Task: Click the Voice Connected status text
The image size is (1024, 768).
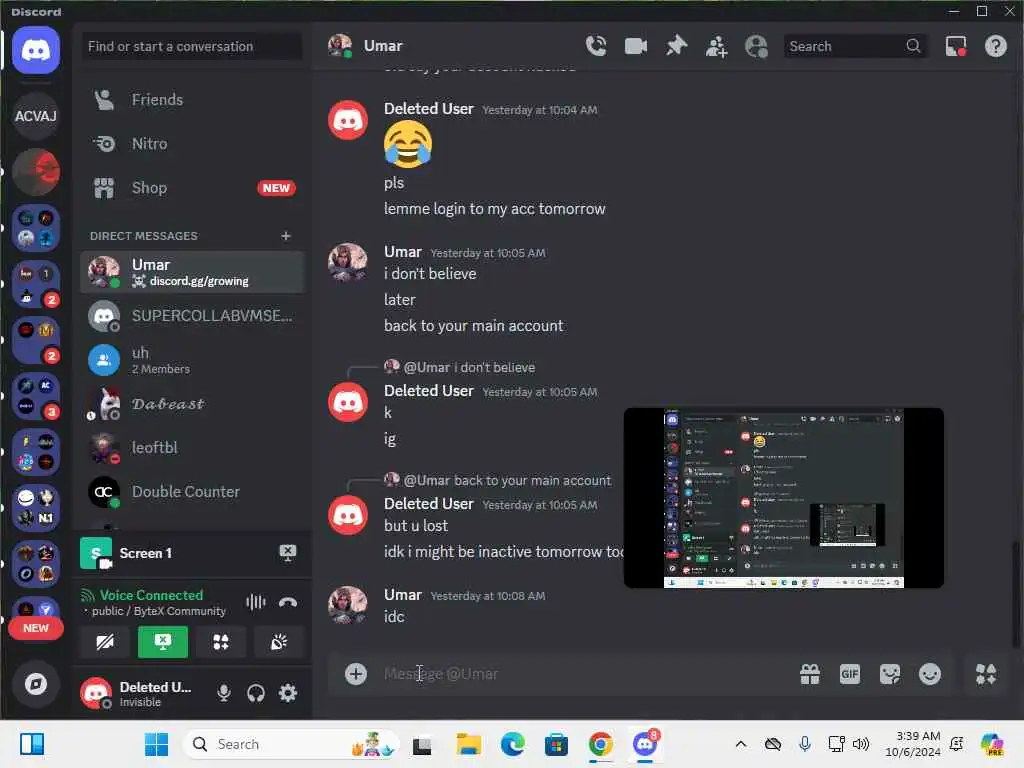Action: (x=151, y=595)
